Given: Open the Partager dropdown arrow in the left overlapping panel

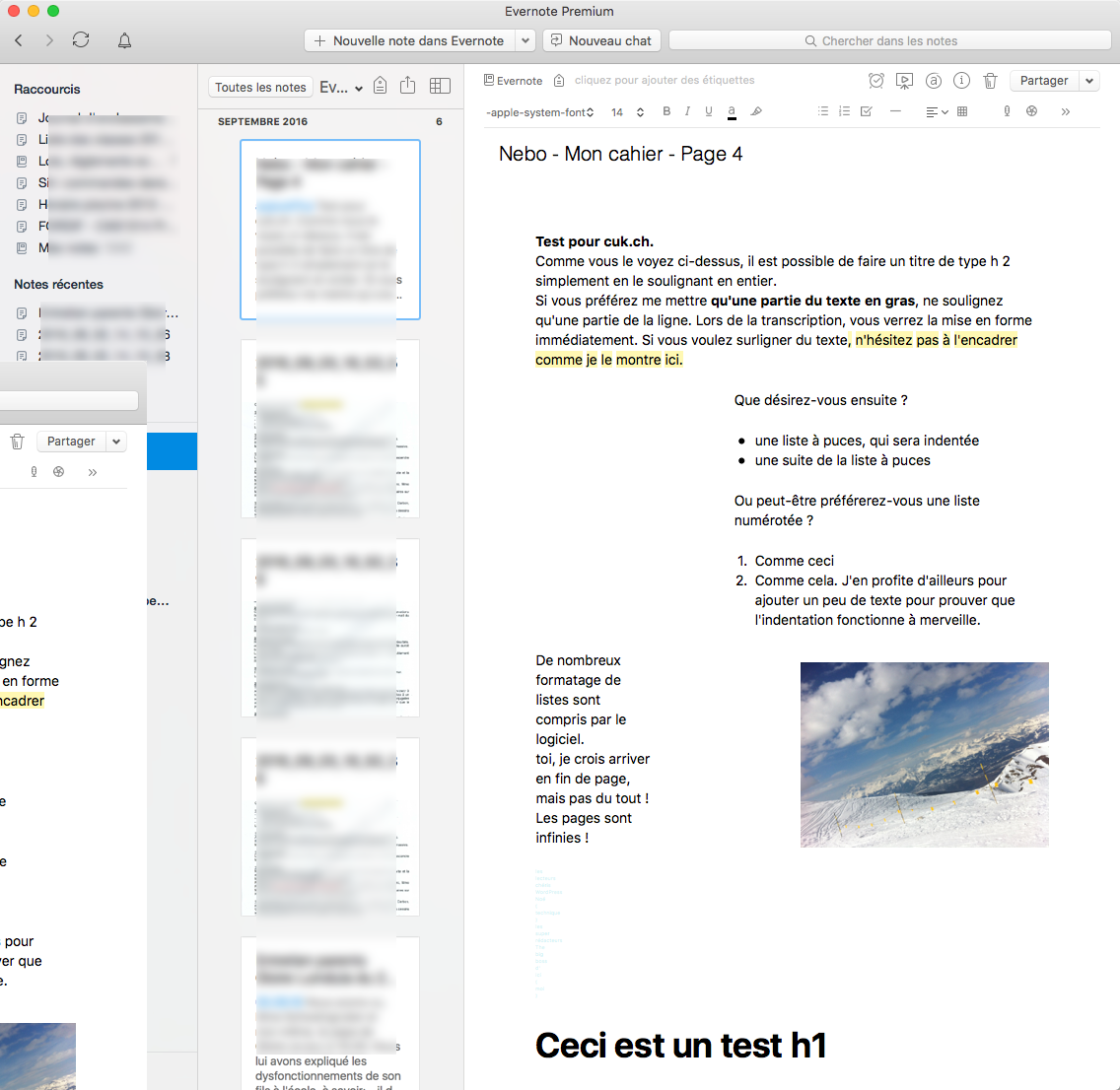Looking at the screenshot, I should click(x=116, y=442).
